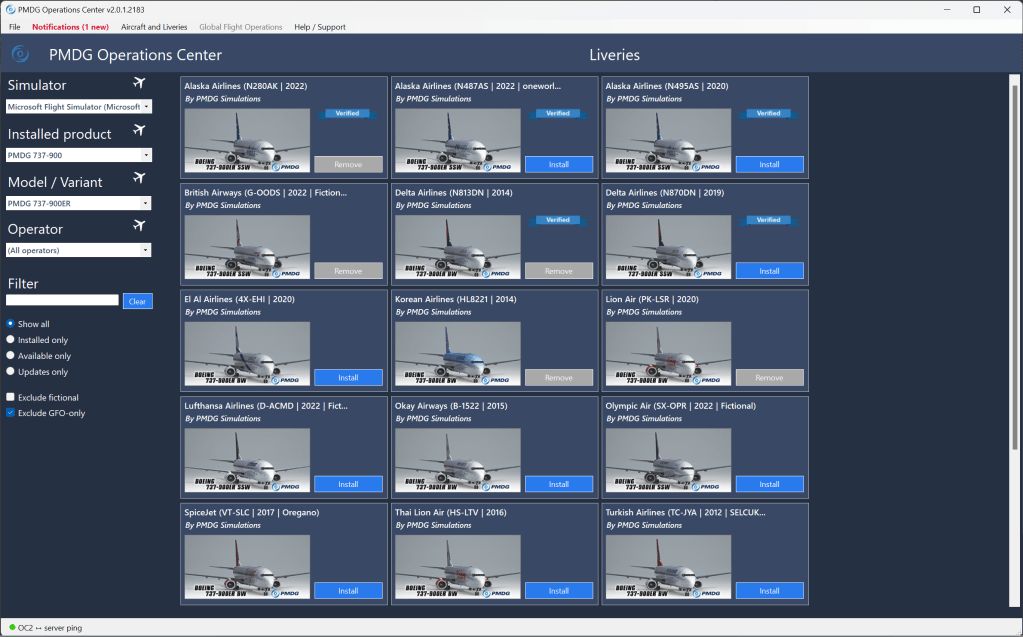Open the Help / Support menu

(319, 27)
